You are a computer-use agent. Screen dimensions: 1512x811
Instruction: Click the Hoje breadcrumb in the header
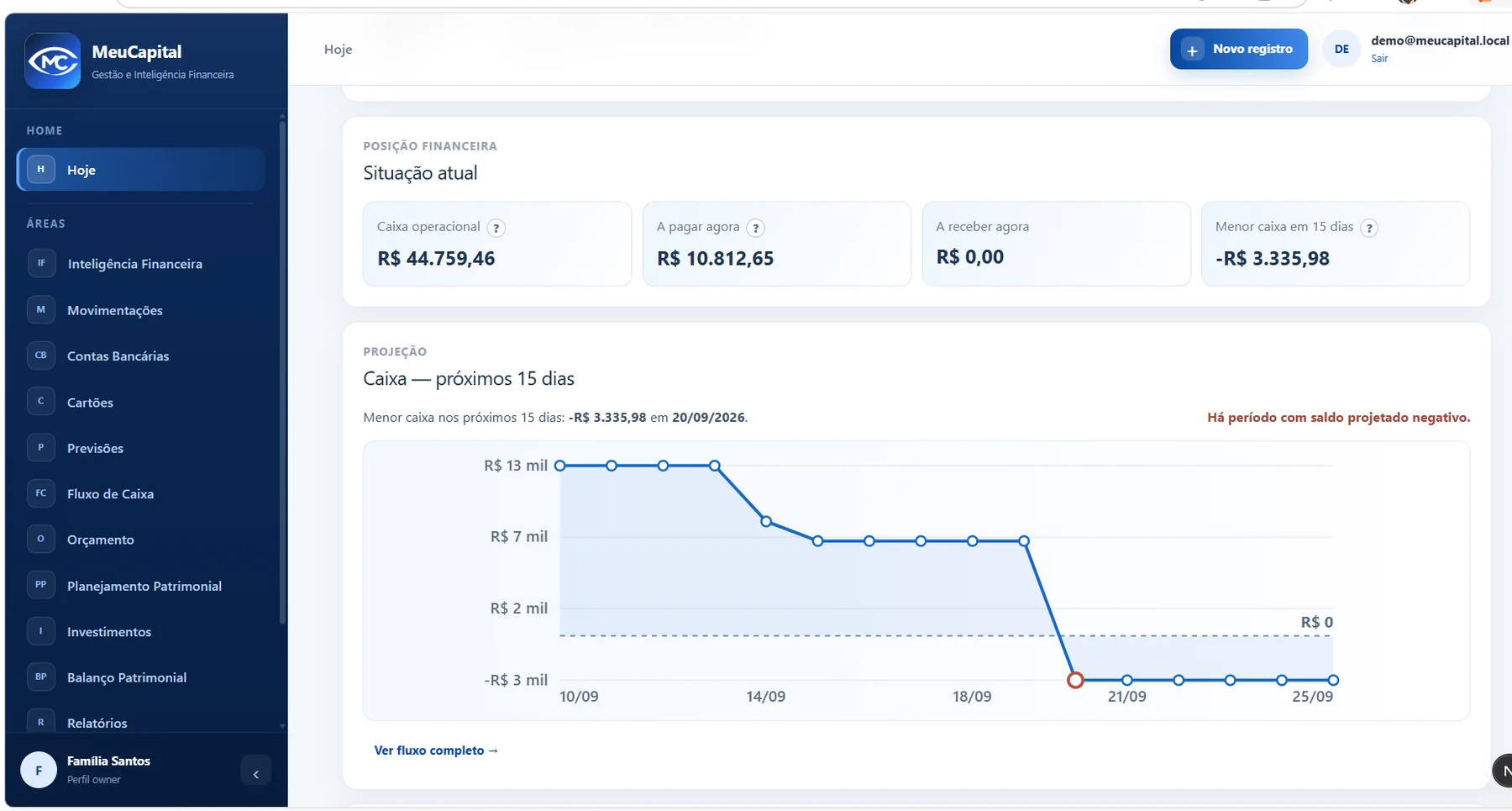[338, 50]
